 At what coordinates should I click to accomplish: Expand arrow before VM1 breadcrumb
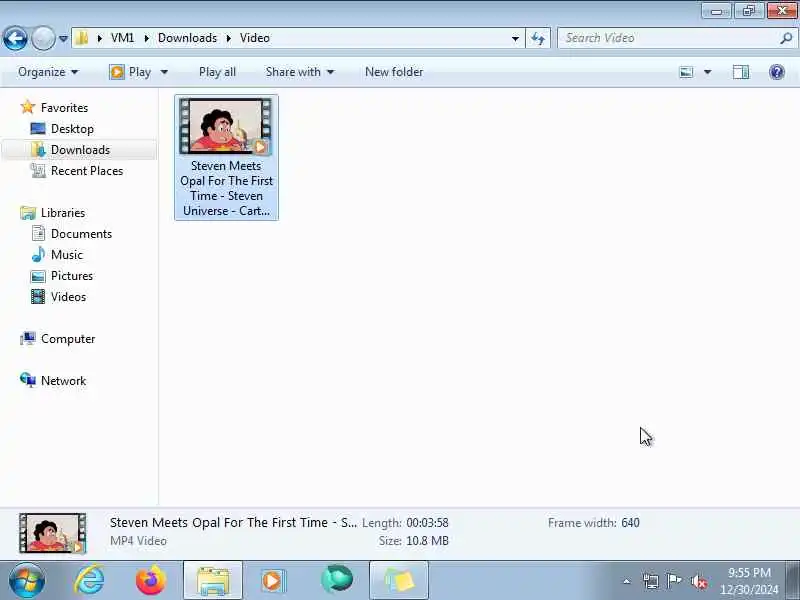coord(99,38)
